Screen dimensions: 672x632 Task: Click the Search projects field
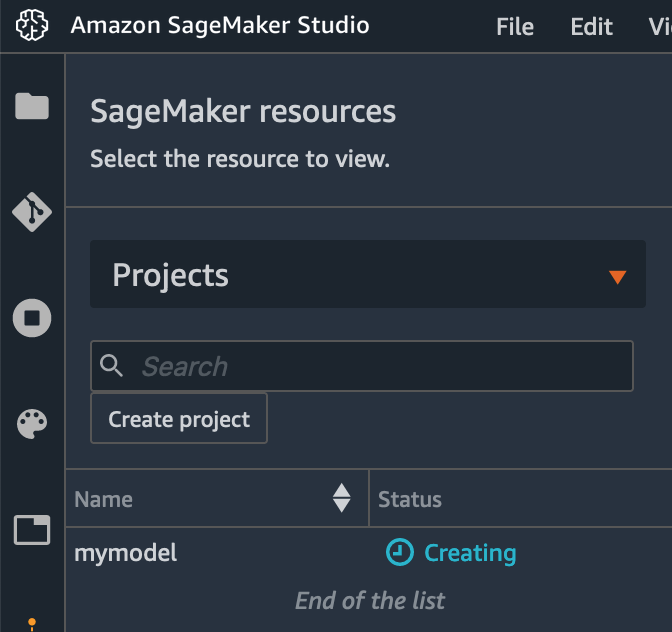pos(380,366)
